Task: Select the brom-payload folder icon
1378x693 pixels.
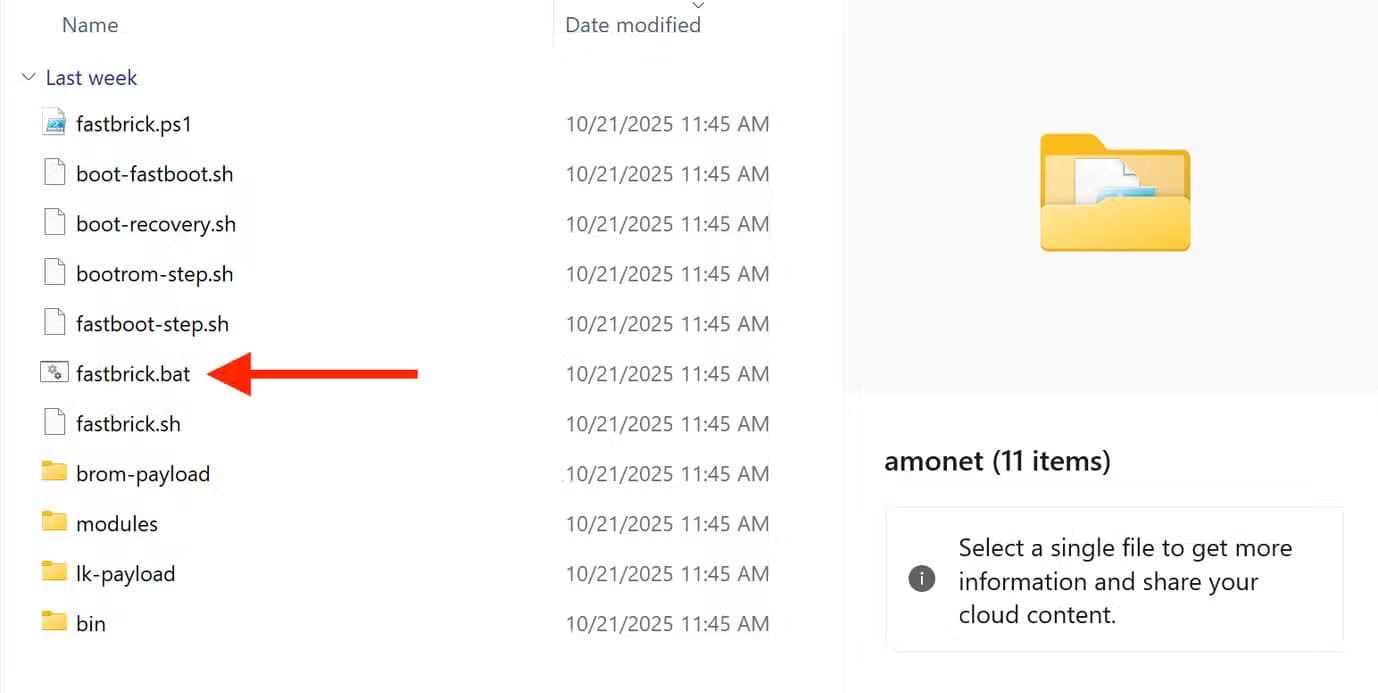Action: [55, 473]
